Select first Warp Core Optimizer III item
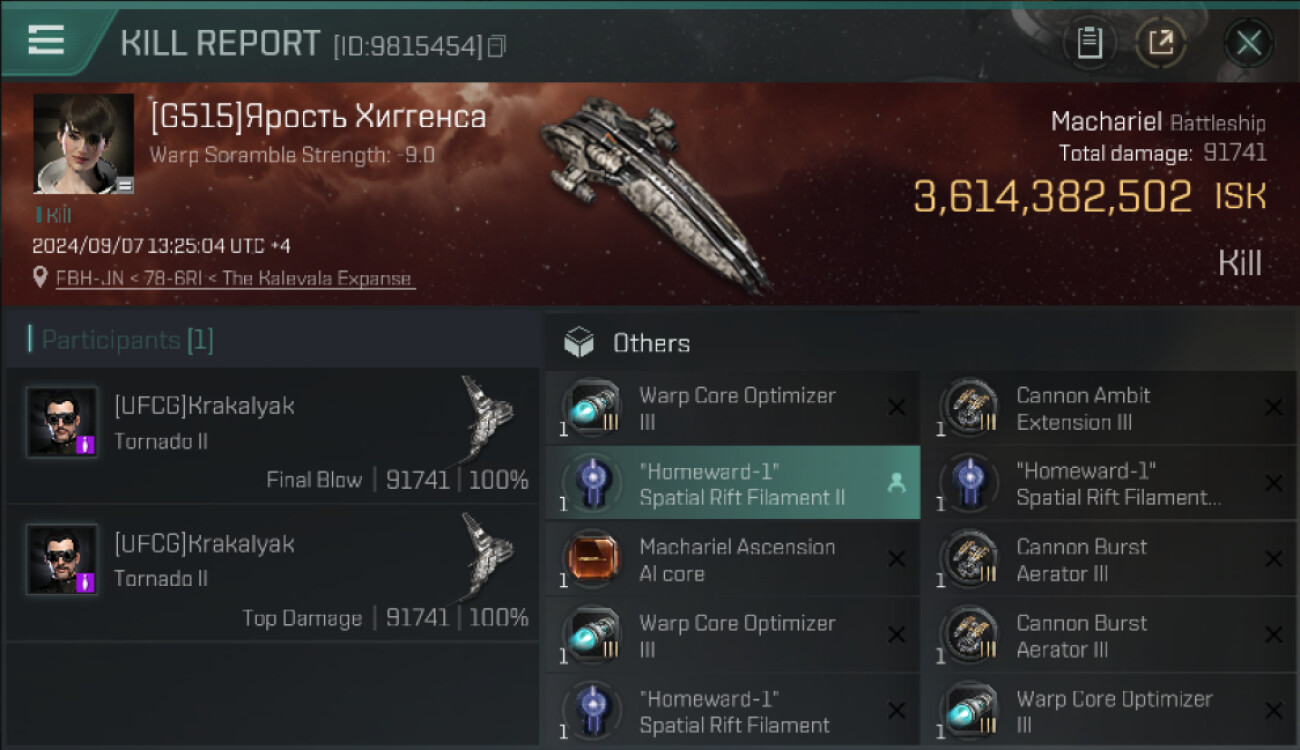Screen dimensions: 1300x750 tap(732, 408)
